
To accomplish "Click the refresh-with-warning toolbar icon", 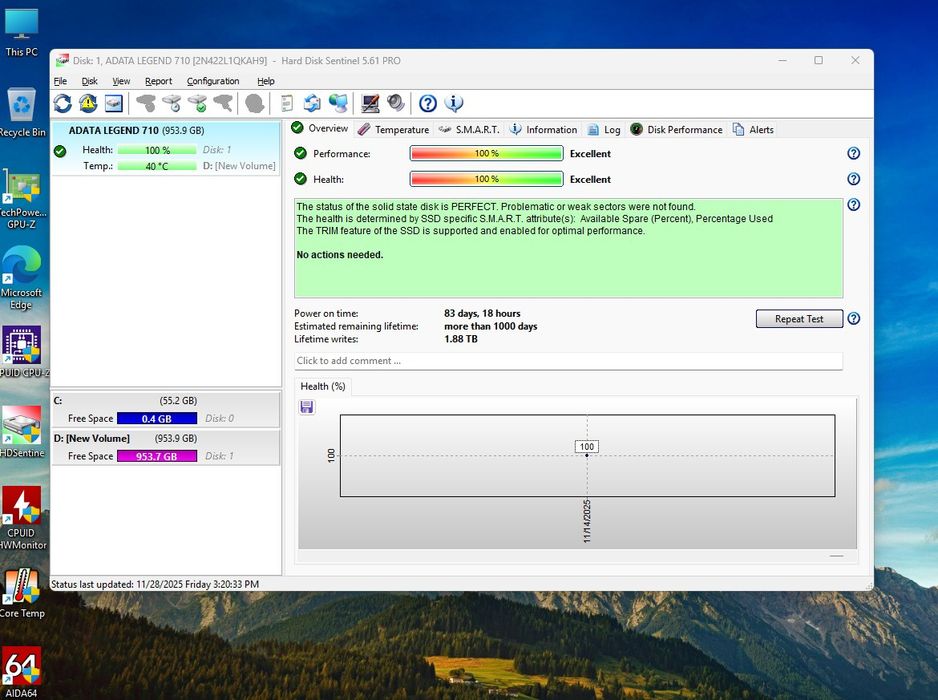I will click(x=88, y=104).
